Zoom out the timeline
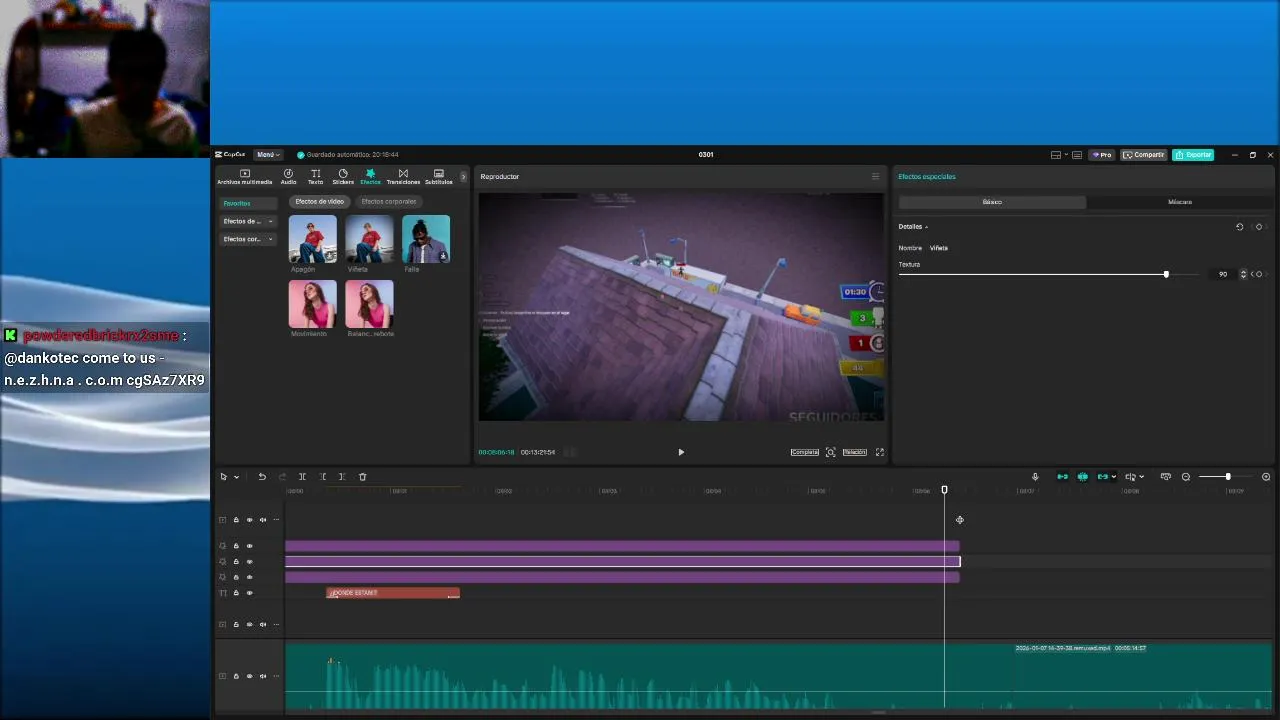This screenshot has width=1280, height=720. [1186, 477]
